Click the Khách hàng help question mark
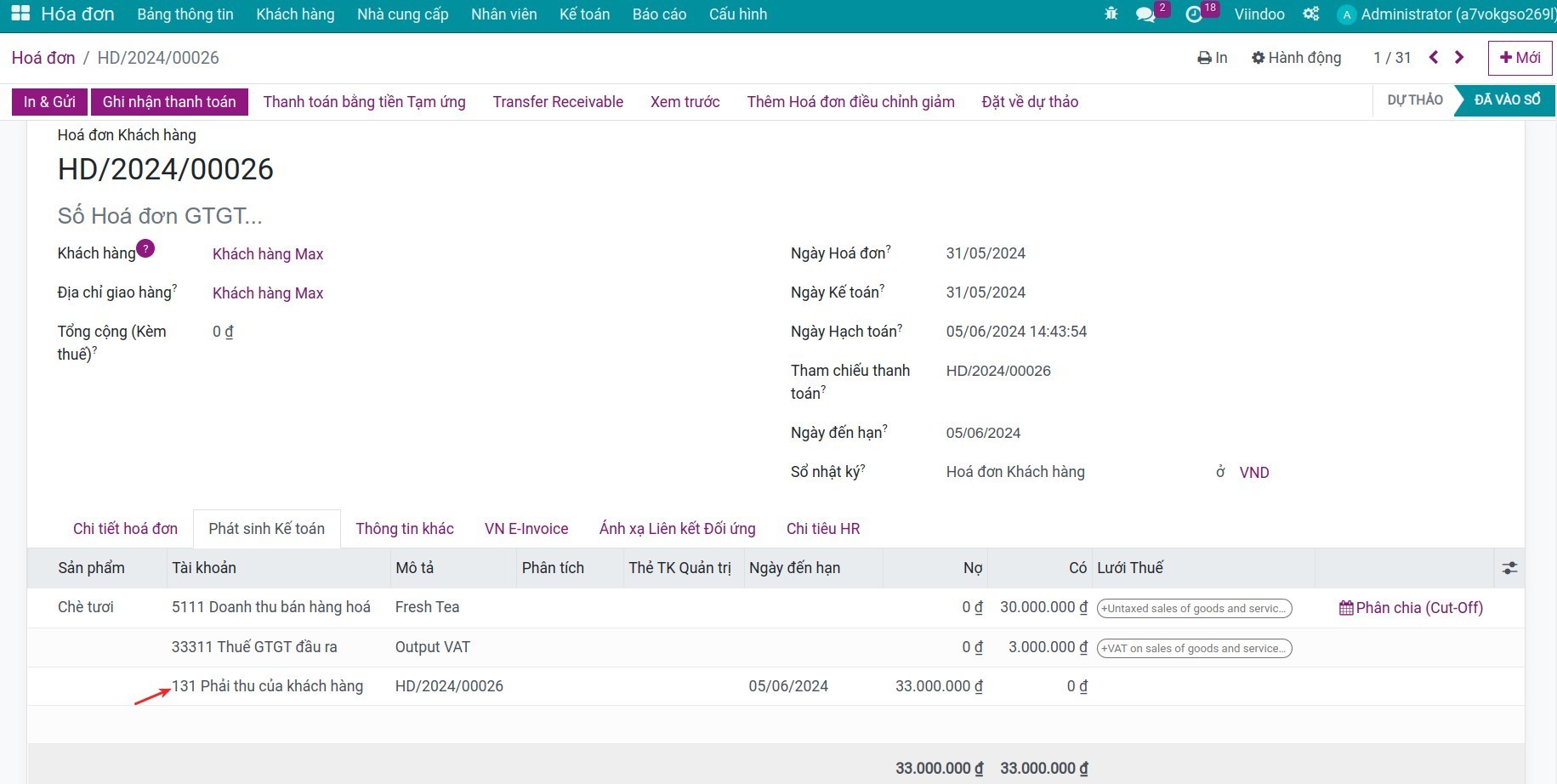This screenshot has height=784, width=1557. (x=145, y=248)
